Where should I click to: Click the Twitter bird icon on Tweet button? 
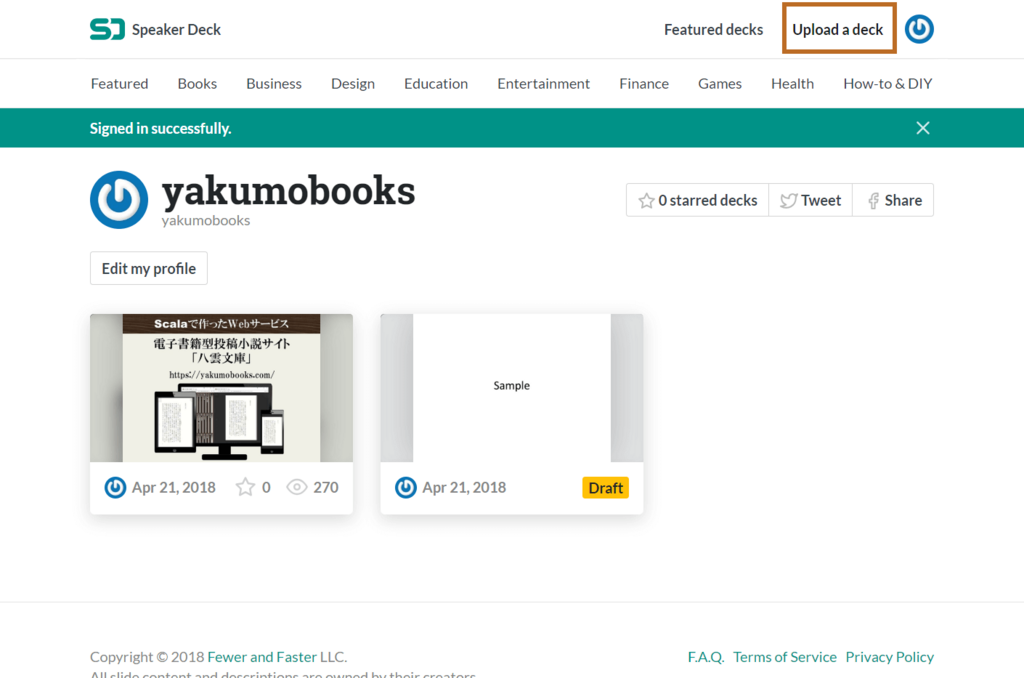click(x=788, y=201)
